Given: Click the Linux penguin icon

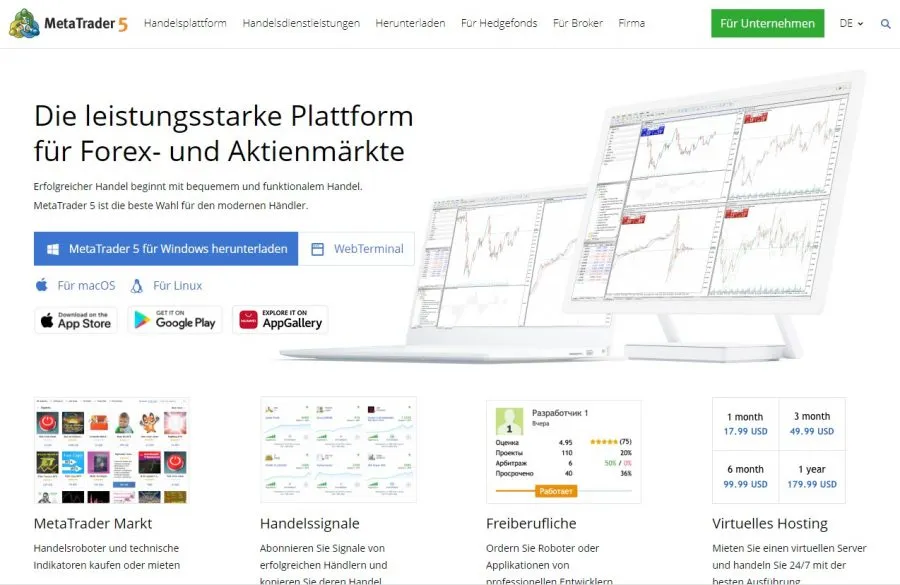Looking at the screenshot, I should (x=136, y=285).
